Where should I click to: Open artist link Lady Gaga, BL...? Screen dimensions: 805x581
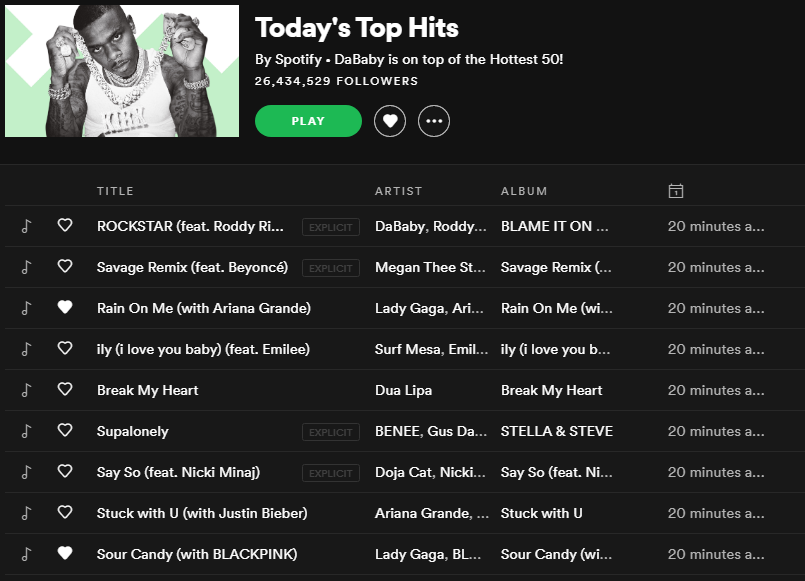coord(428,555)
